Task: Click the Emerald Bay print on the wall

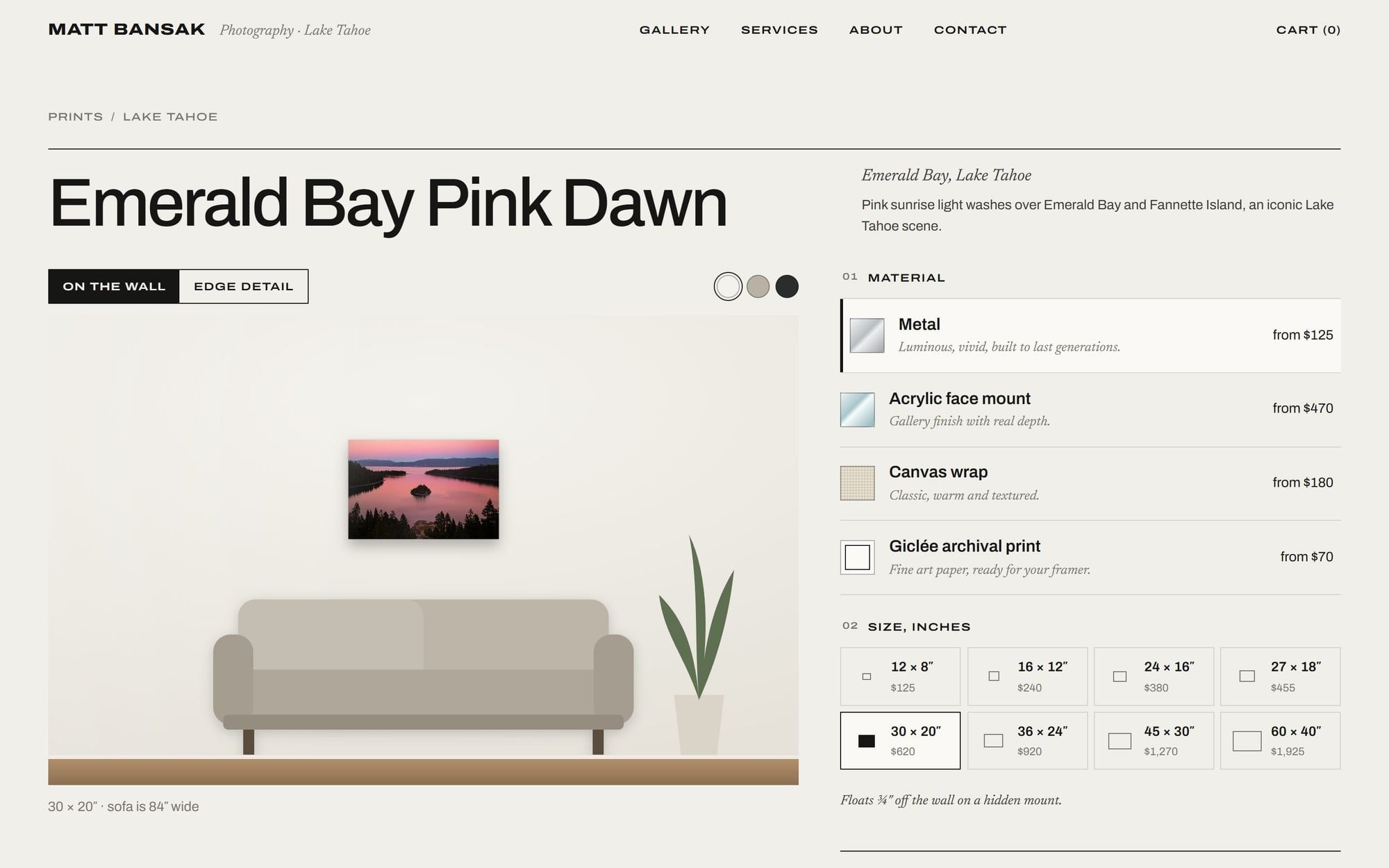Action: point(424,489)
